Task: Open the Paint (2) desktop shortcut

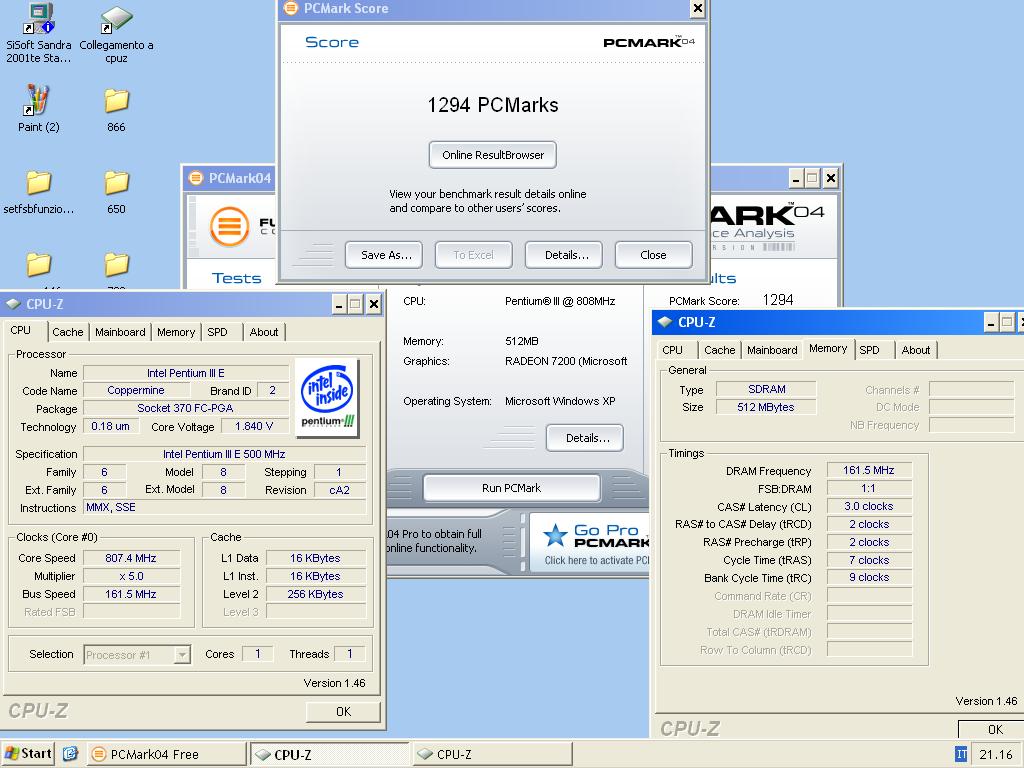Action: (39, 108)
